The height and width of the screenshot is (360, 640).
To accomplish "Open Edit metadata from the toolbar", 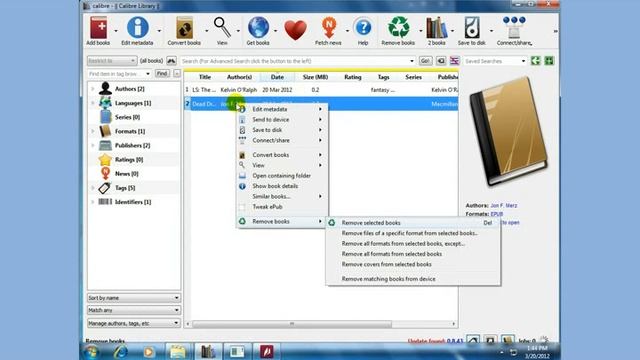I will click(137, 31).
